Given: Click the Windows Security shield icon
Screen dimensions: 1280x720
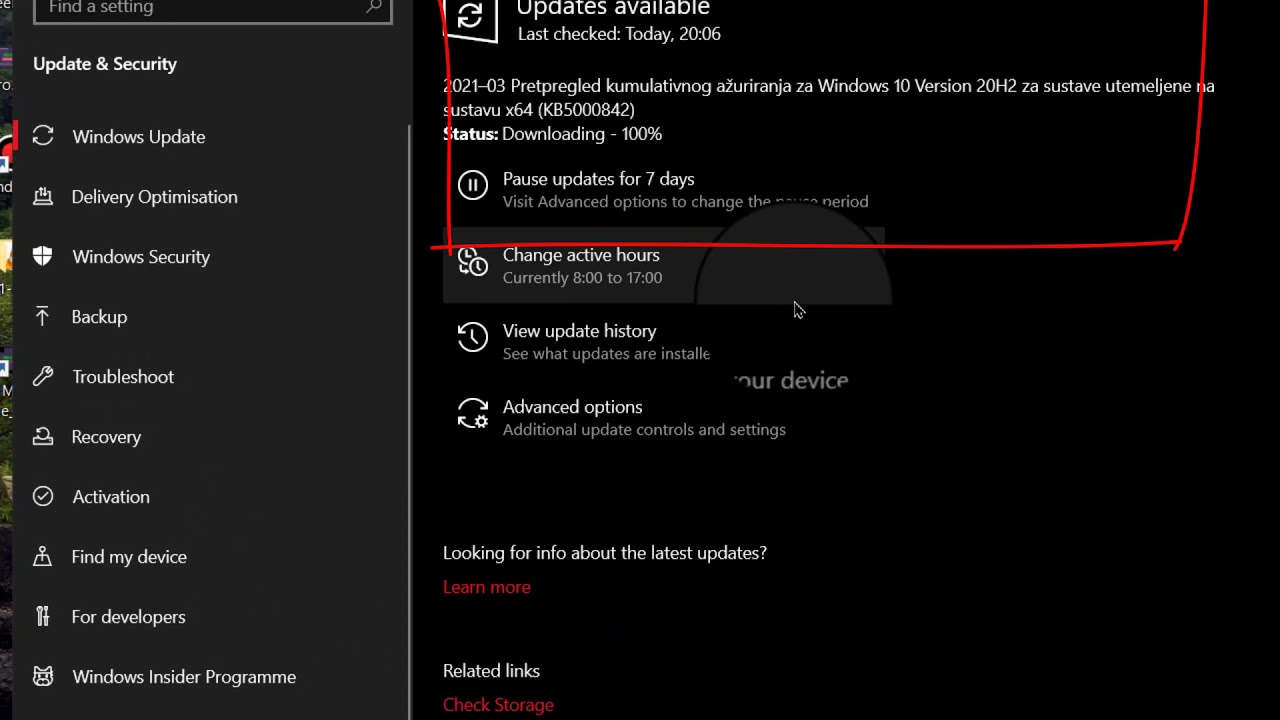Looking at the screenshot, I should [x=43, y=256].
